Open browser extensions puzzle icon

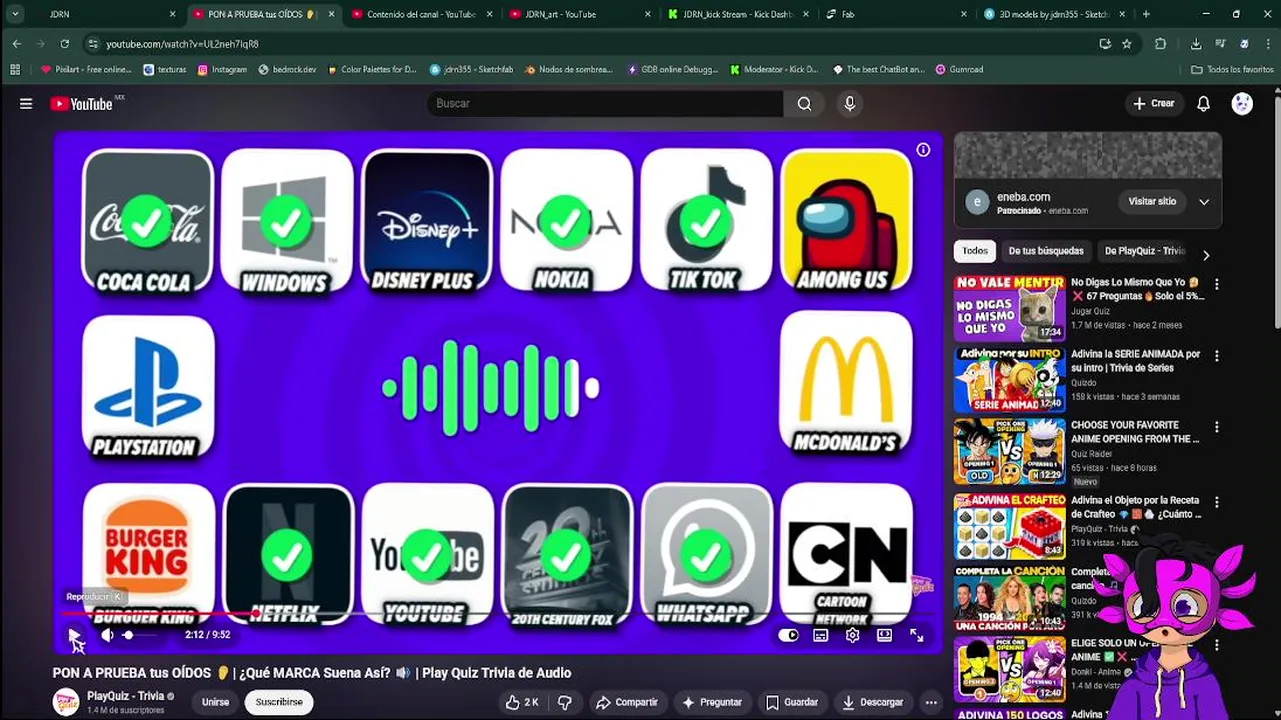click(x=1160, y=44)
